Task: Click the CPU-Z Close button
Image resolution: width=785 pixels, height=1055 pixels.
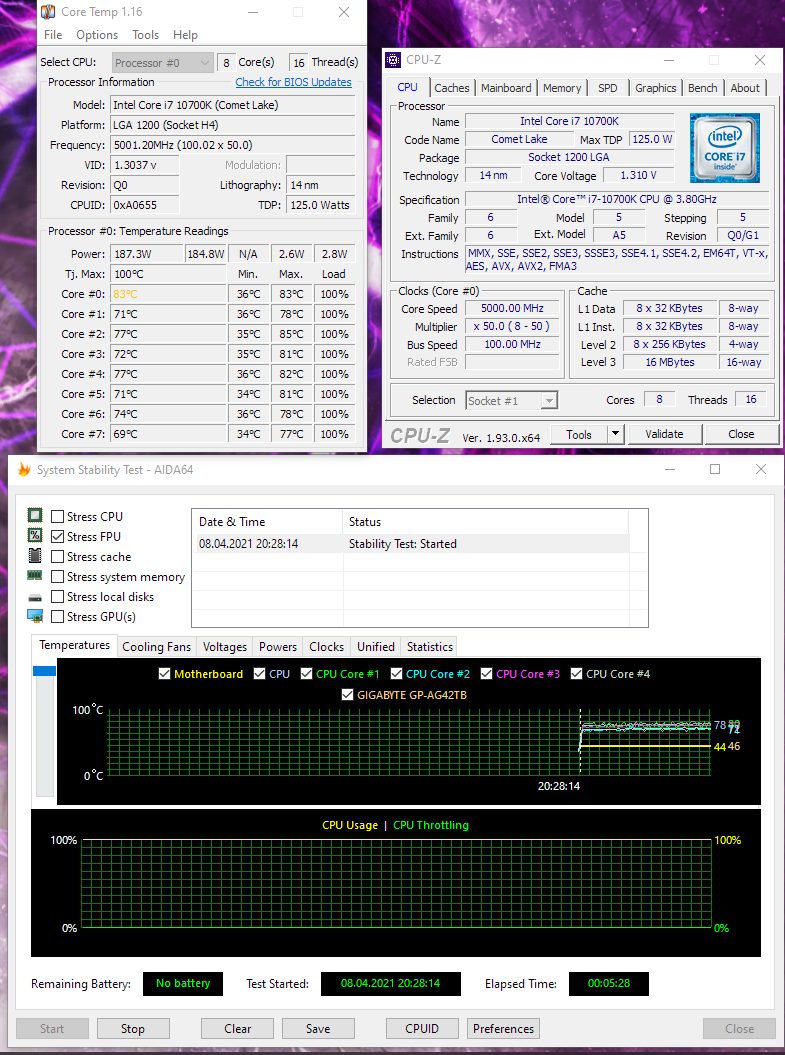Action: [741, 434]
